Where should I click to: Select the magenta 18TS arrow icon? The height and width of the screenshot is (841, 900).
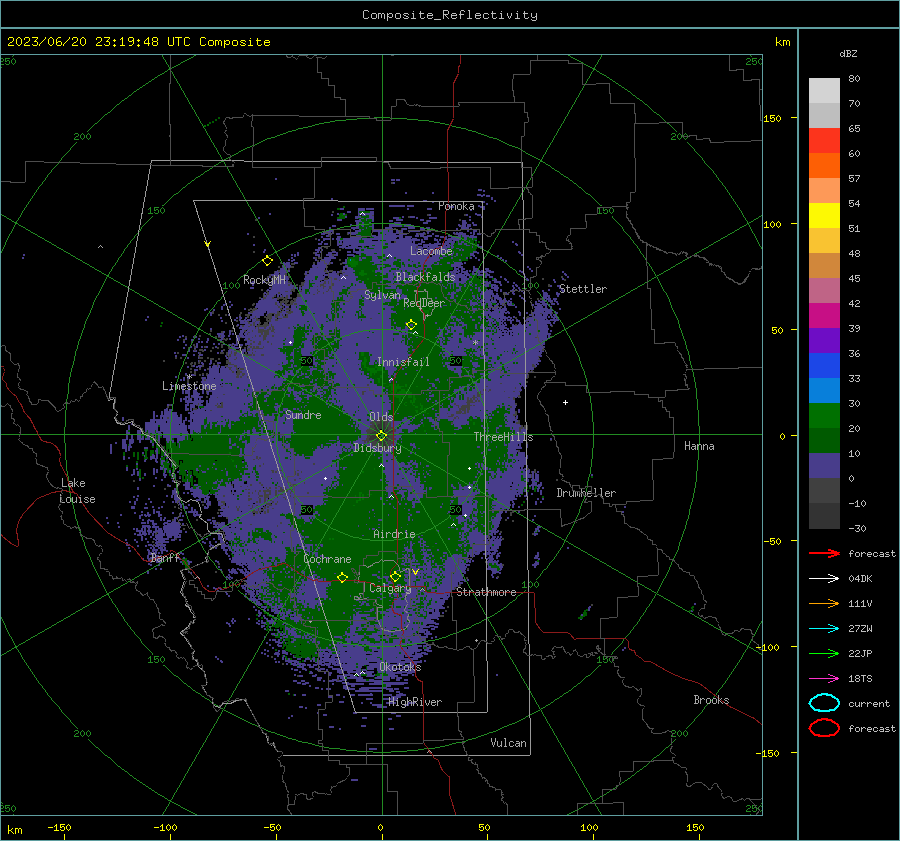point(824,678)
